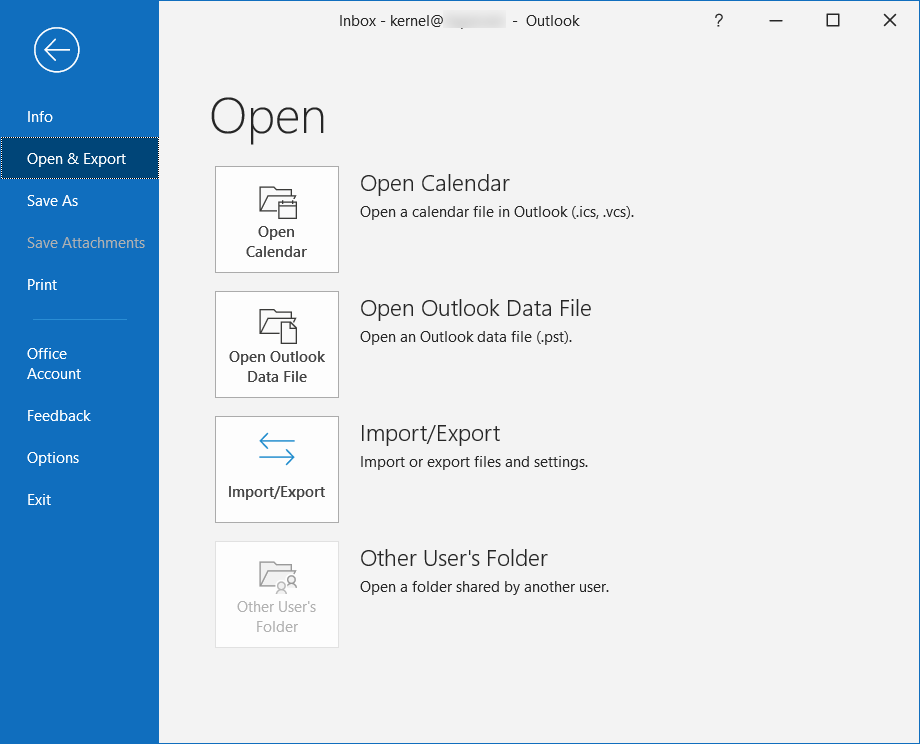Click the Open Calendar tile button
Viewport: 920px width, 744px height.
click(277, 219)
